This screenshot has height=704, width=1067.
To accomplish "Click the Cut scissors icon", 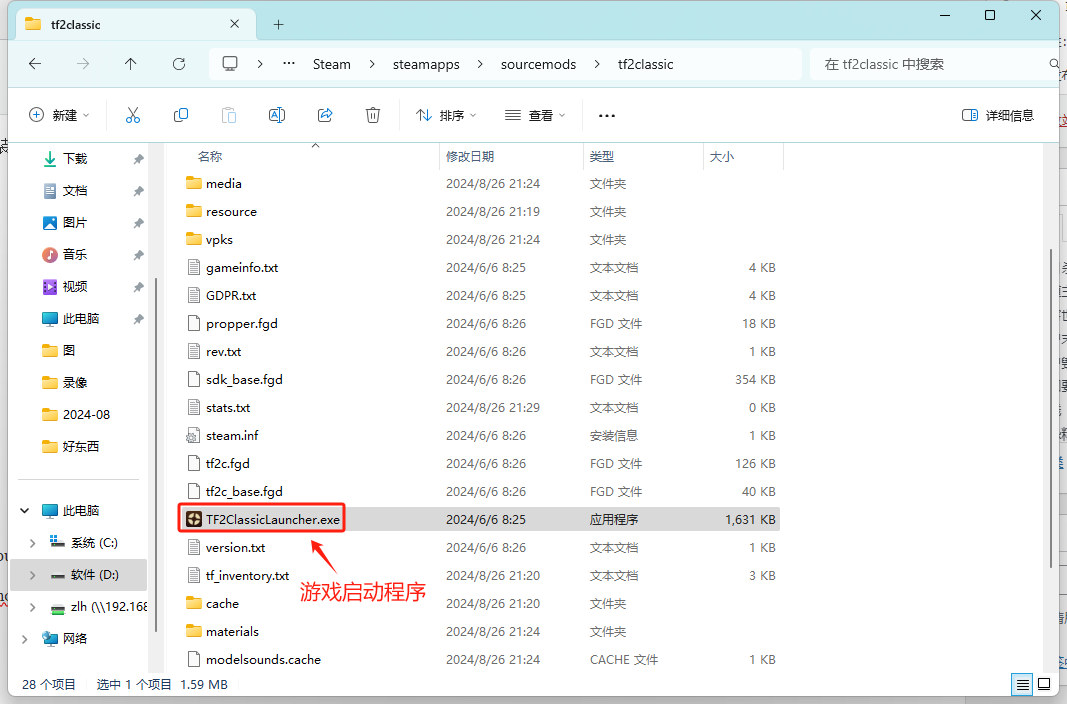I will [133, 116].
